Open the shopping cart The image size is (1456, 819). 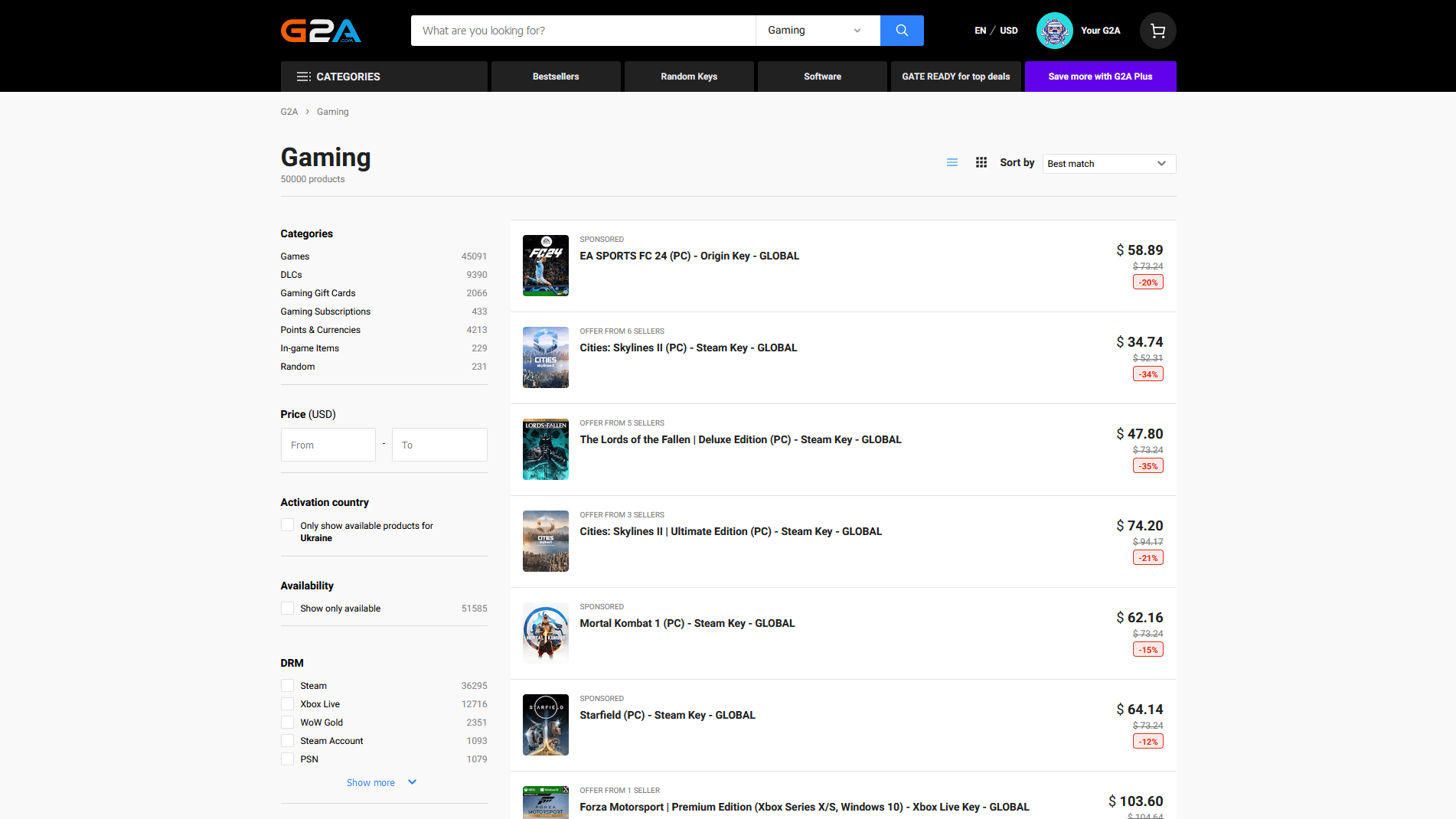(x=1157, y=31)
